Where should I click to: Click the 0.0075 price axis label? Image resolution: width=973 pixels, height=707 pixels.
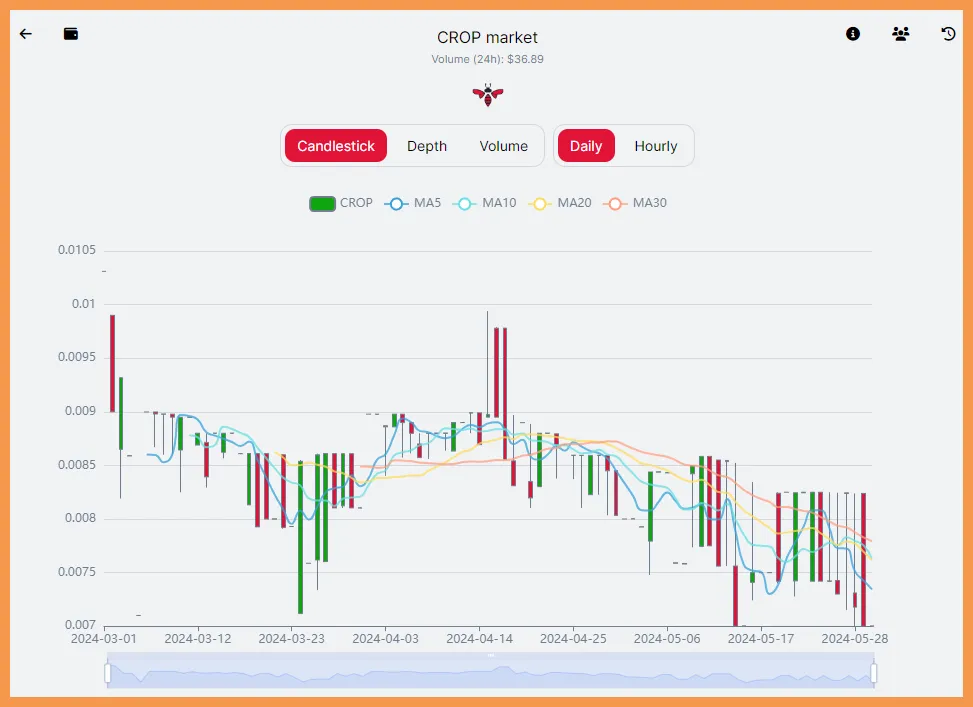click(77, 572)
